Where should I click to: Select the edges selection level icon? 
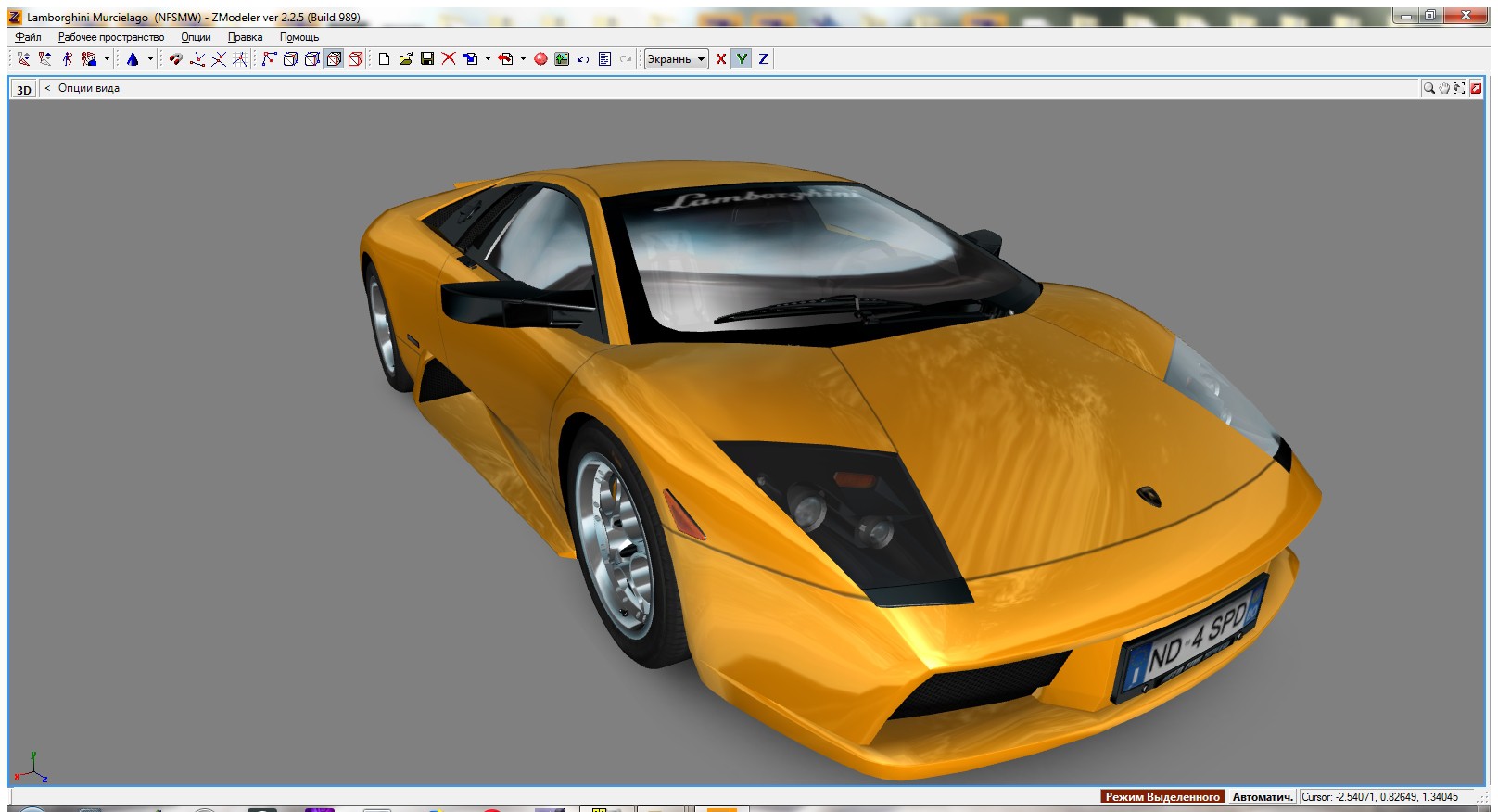(44, 58)
